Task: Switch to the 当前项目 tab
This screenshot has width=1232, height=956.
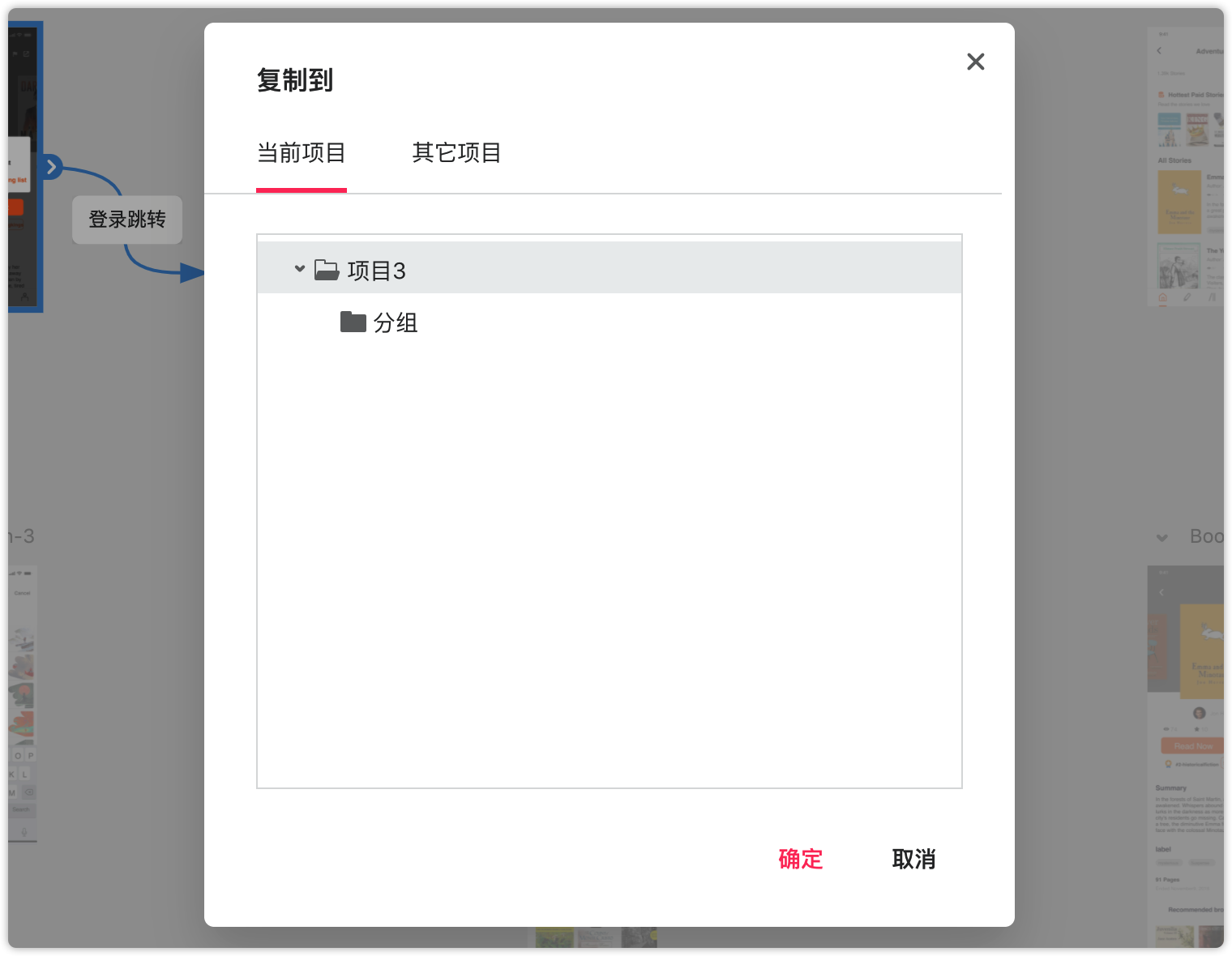Action: click(x=301, y=152)
